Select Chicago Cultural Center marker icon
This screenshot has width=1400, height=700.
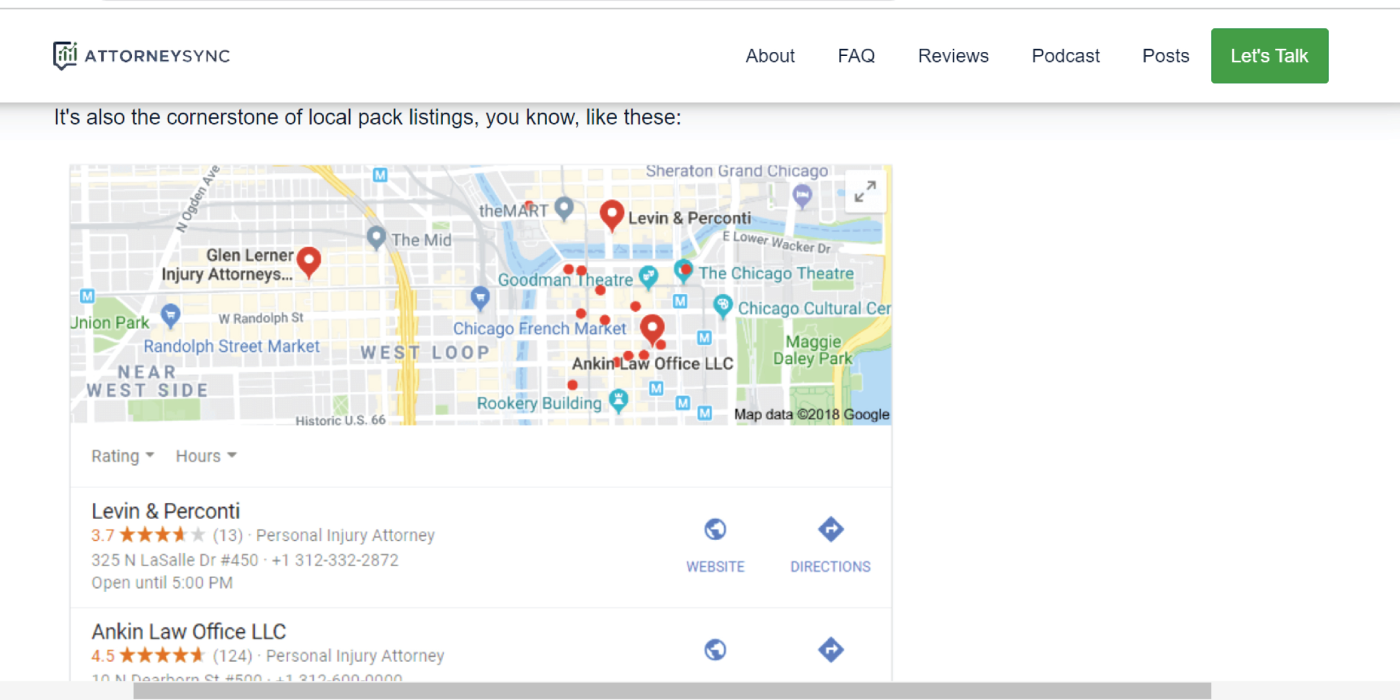coord(723,305)
